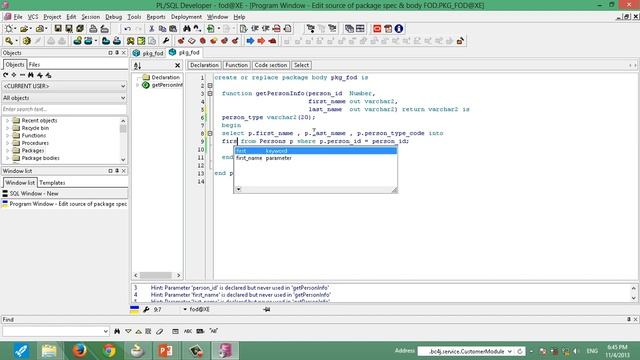Click the orange right arrow toolbar icon
640x360 pixels.
[x=261, y=41]
